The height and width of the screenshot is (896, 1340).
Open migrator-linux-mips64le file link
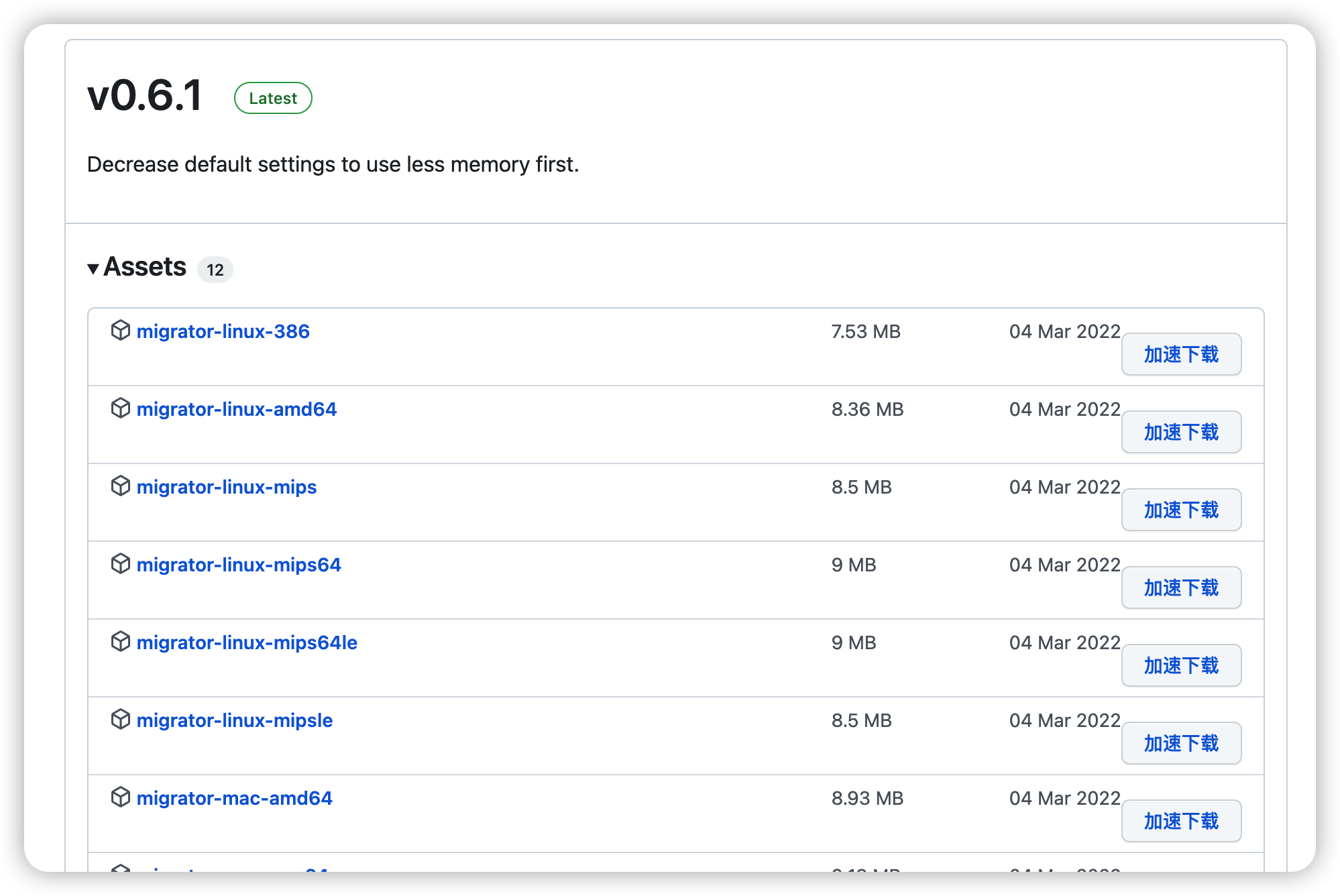click(x=247, y=642)
